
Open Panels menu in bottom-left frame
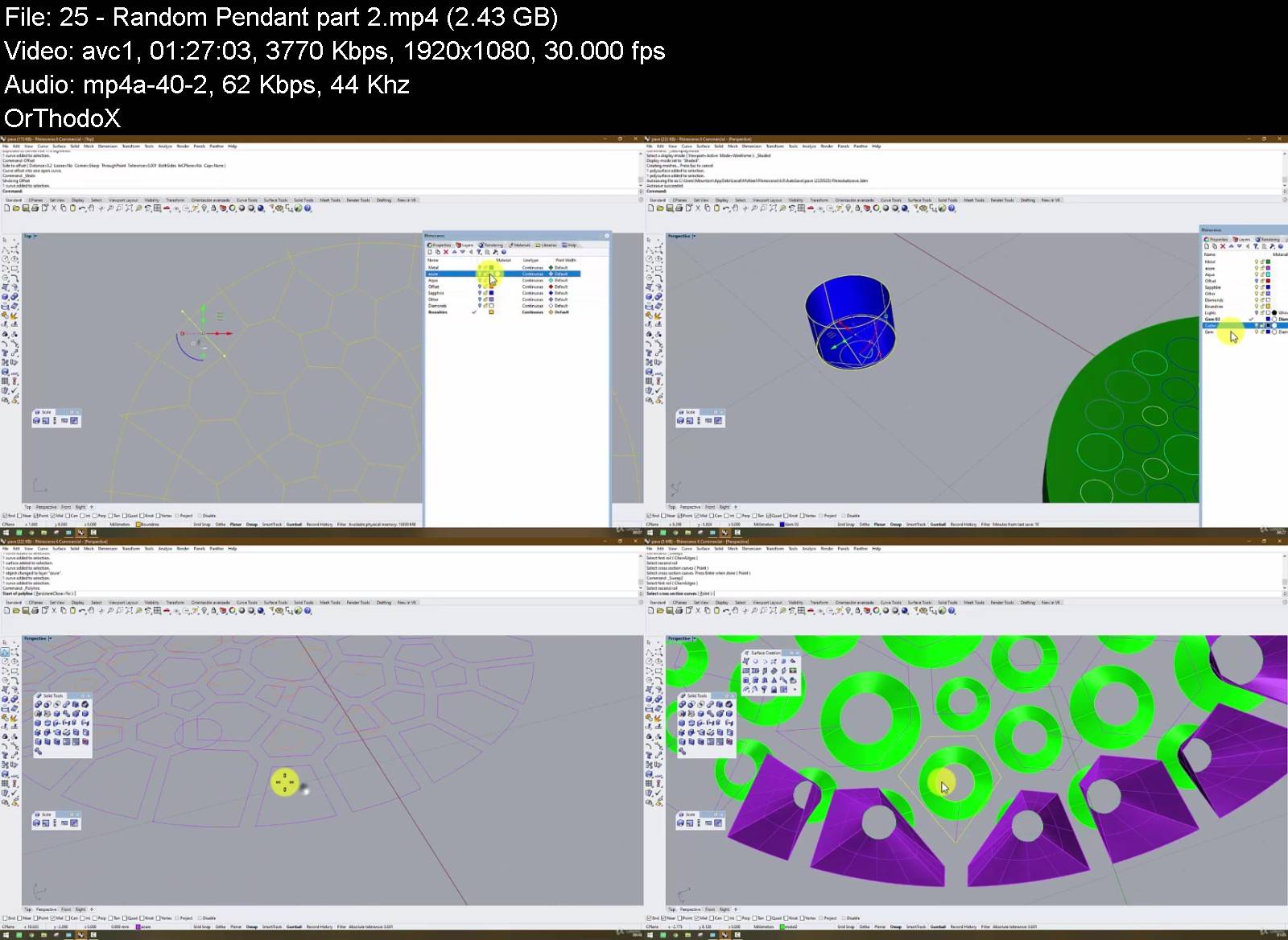tap(200, 548)
